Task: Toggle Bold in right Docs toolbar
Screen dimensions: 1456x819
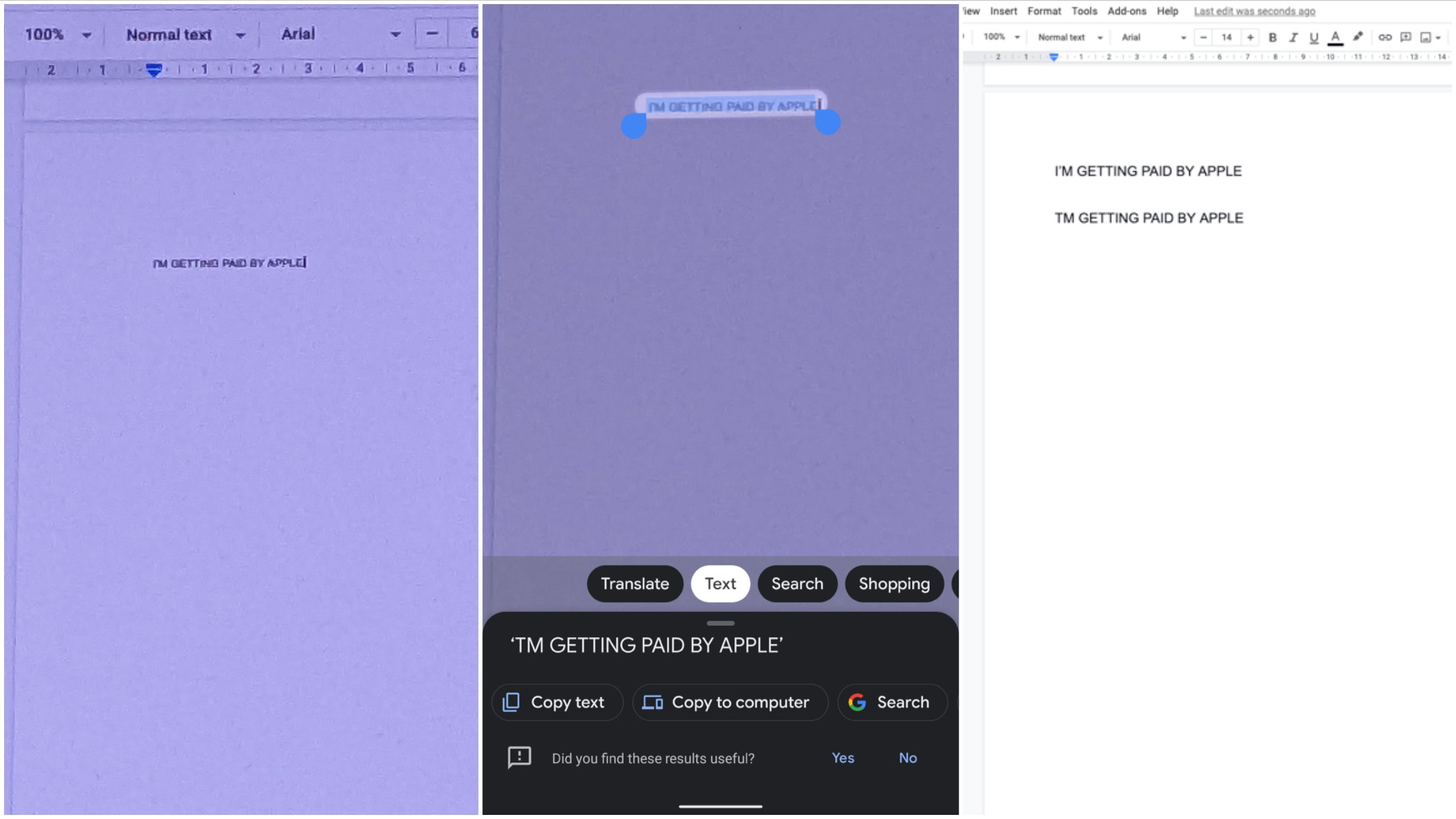Action: click(x=1273, y=37)
